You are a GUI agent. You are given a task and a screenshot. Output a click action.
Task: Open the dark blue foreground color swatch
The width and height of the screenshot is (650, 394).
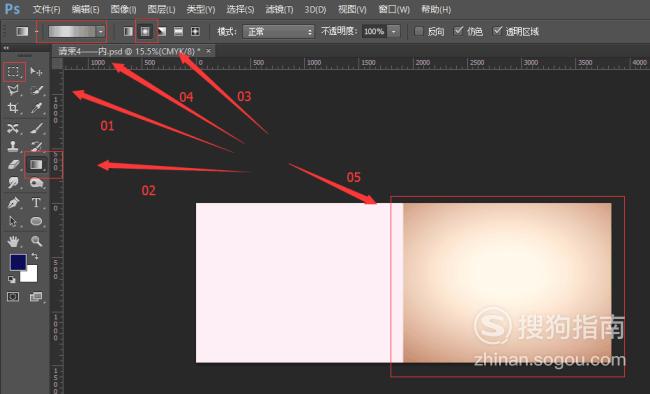(18, 262)
